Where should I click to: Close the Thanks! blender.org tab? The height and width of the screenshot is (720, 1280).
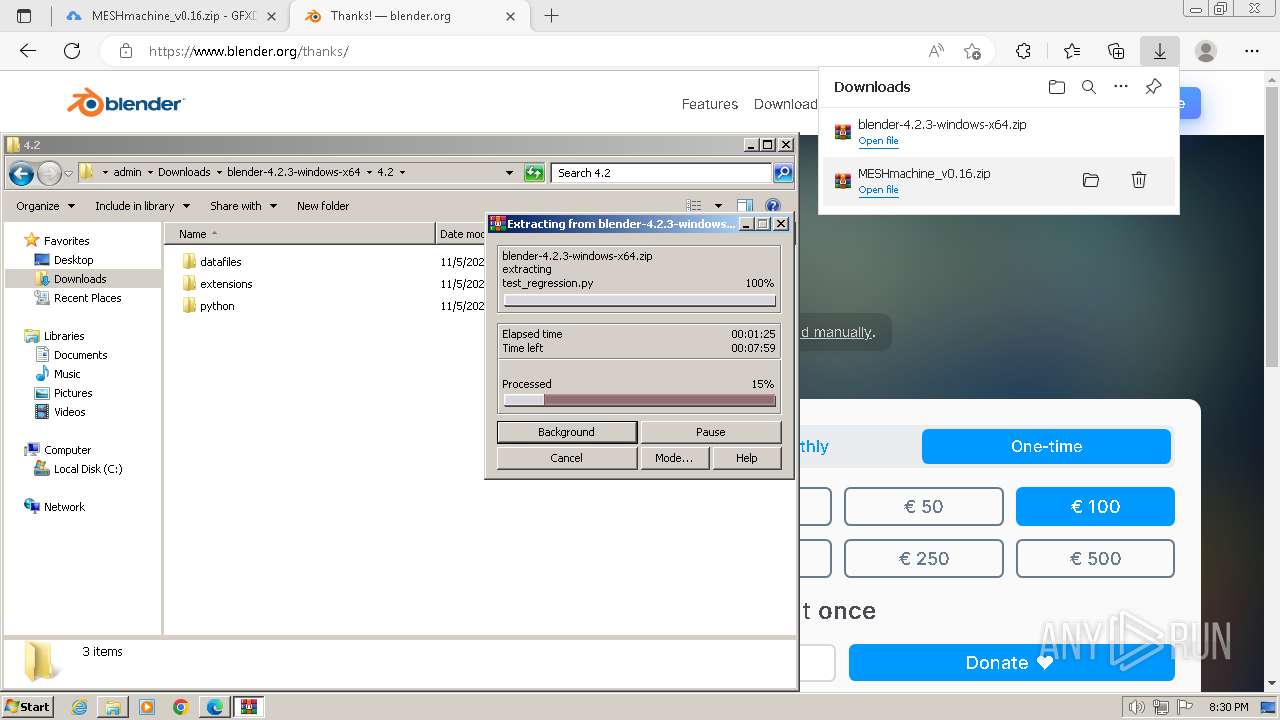point(511,16)
